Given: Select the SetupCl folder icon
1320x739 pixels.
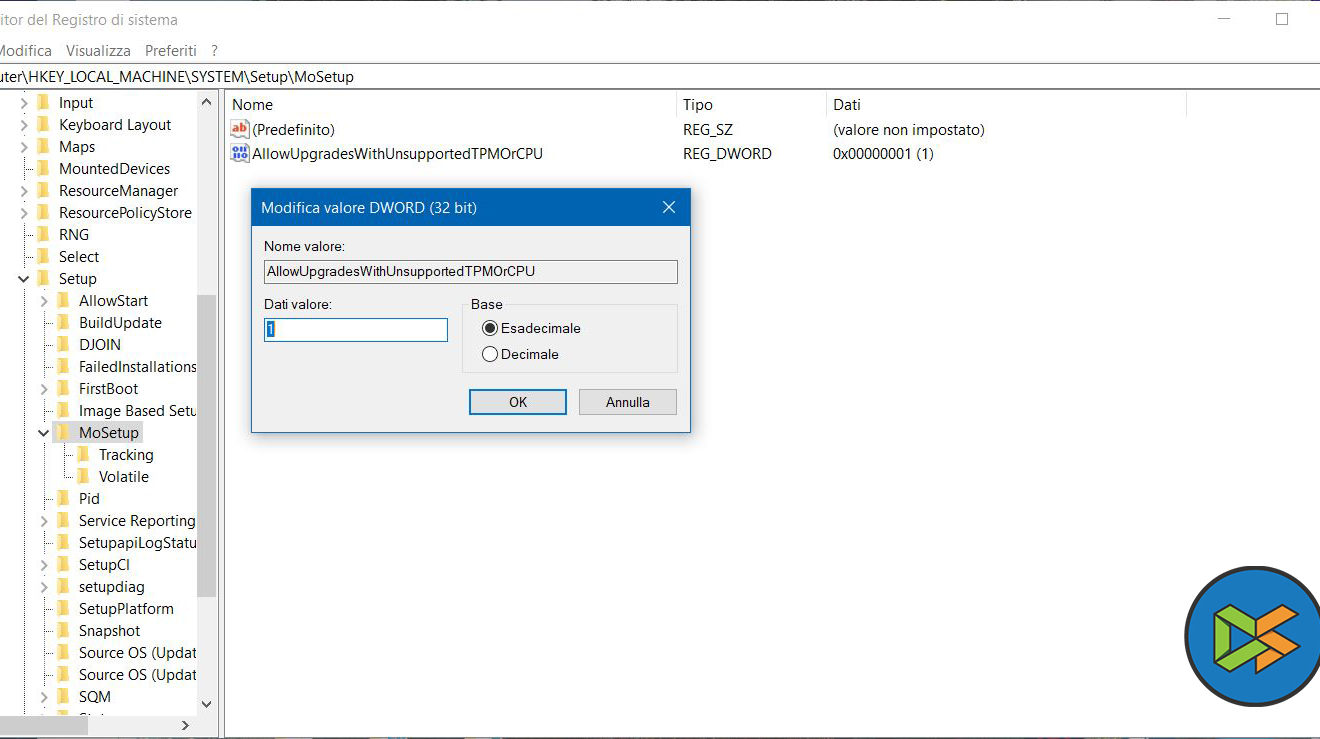Looking at the screenshot, I should [x=63, y=564].
